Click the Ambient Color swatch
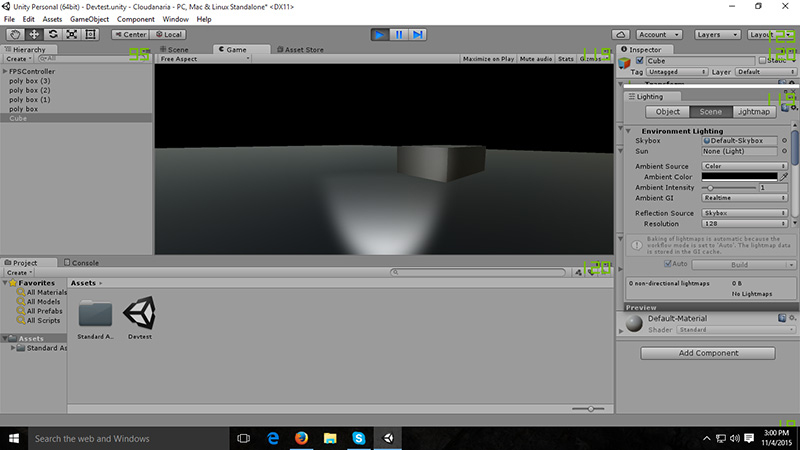The height and width of the screenshot is (450, 800). point(739,177)
